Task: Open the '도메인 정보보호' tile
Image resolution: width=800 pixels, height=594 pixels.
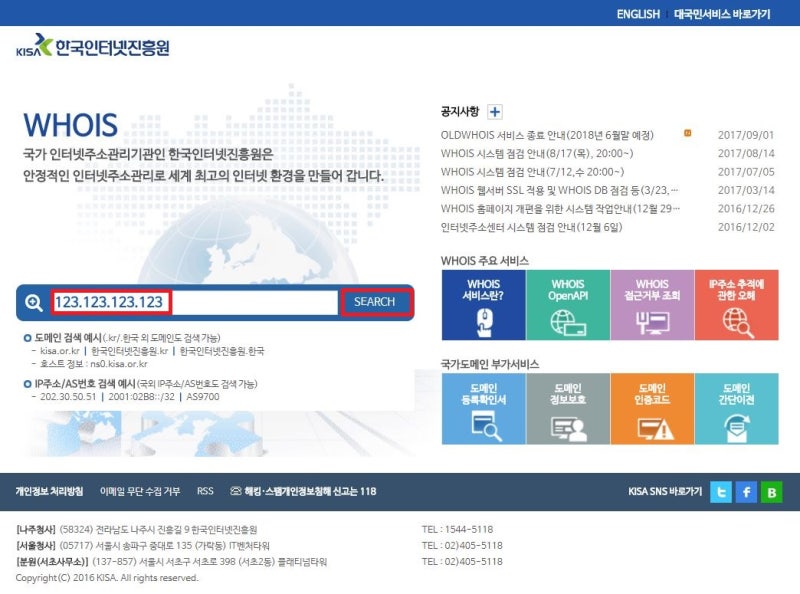Action: coord(568,409)
